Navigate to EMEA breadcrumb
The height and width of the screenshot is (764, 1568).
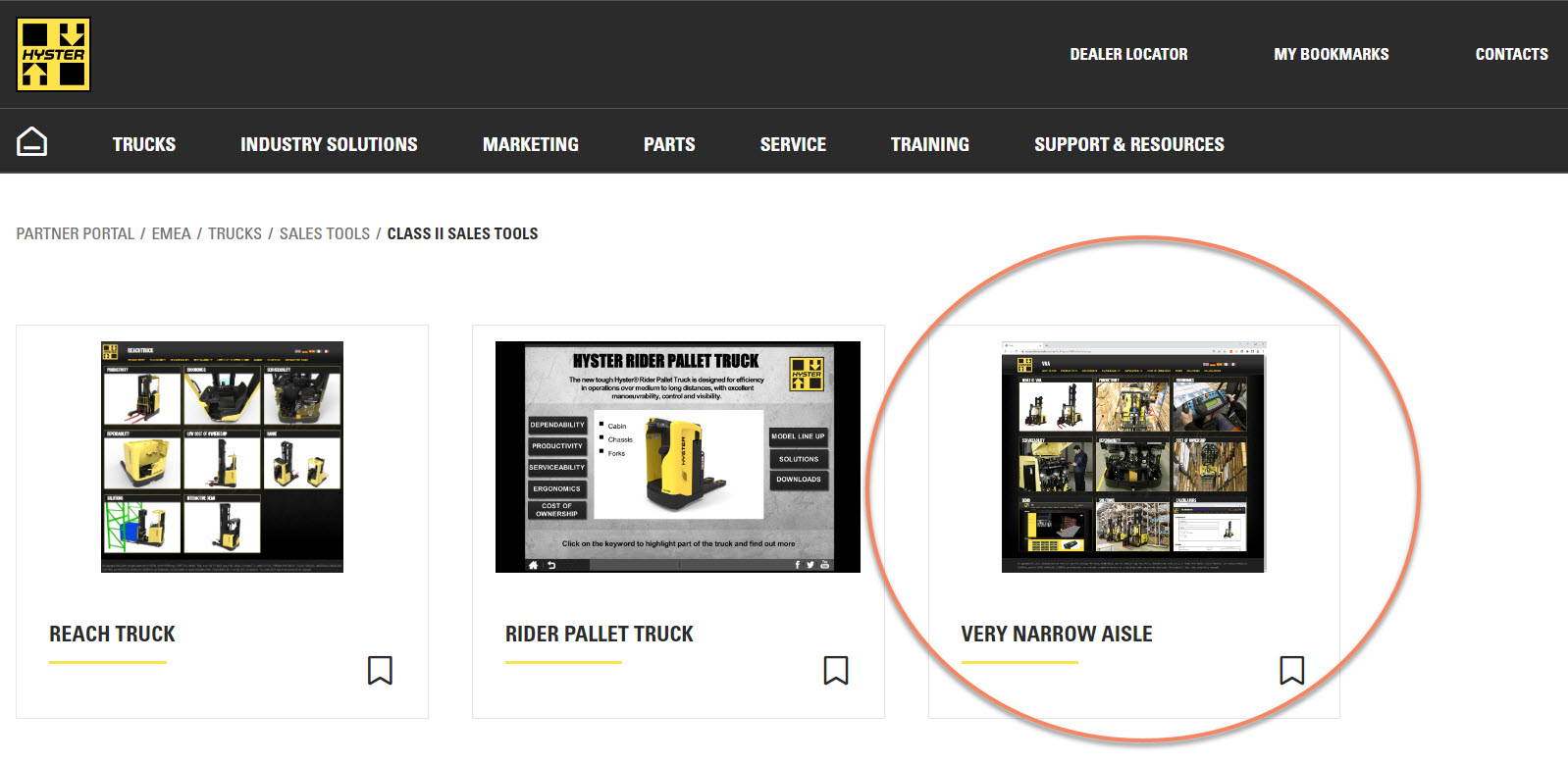[171, 233]
